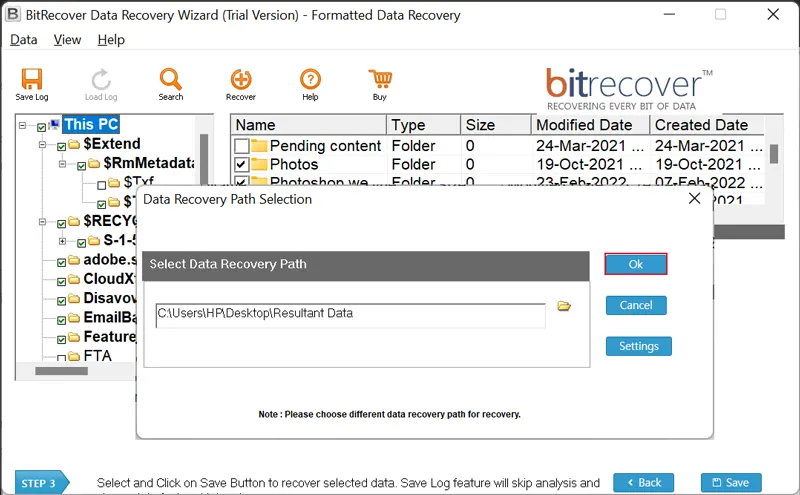Toggle the EmailBa folder checkbox
800x495 pixels.
pos(61,320)
